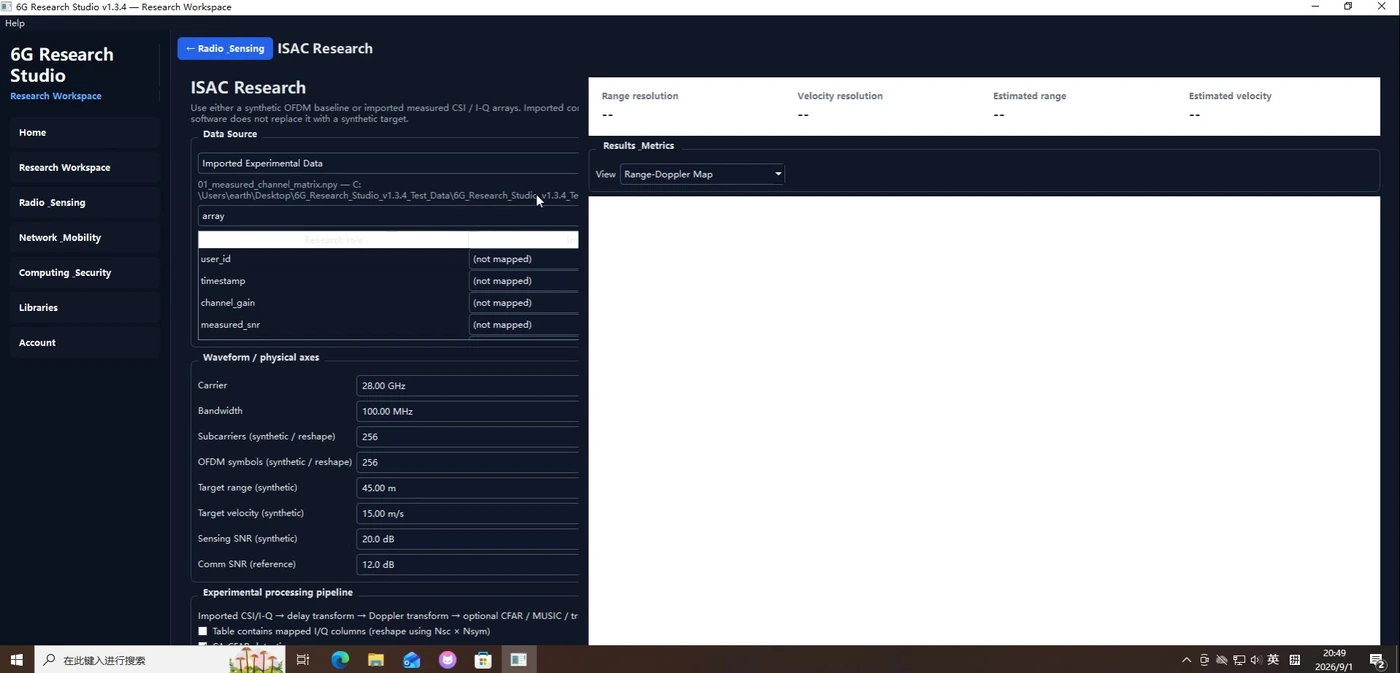Open the Windows Start menu
The width and height of the screenshot is (1400, 673).
(x=16, y=660)
